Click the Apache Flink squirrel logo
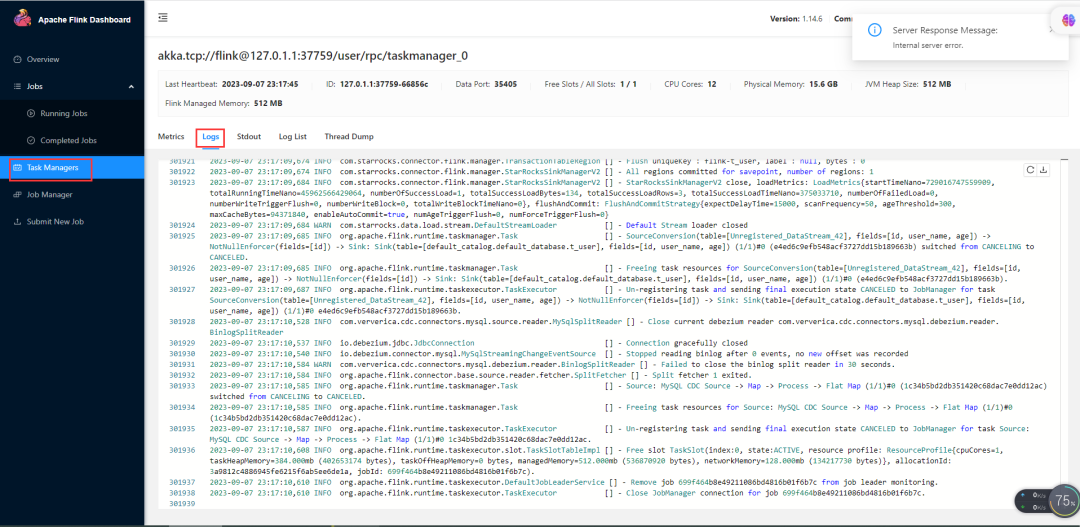The image size is (1080, 527). click(x=22, y=19)
